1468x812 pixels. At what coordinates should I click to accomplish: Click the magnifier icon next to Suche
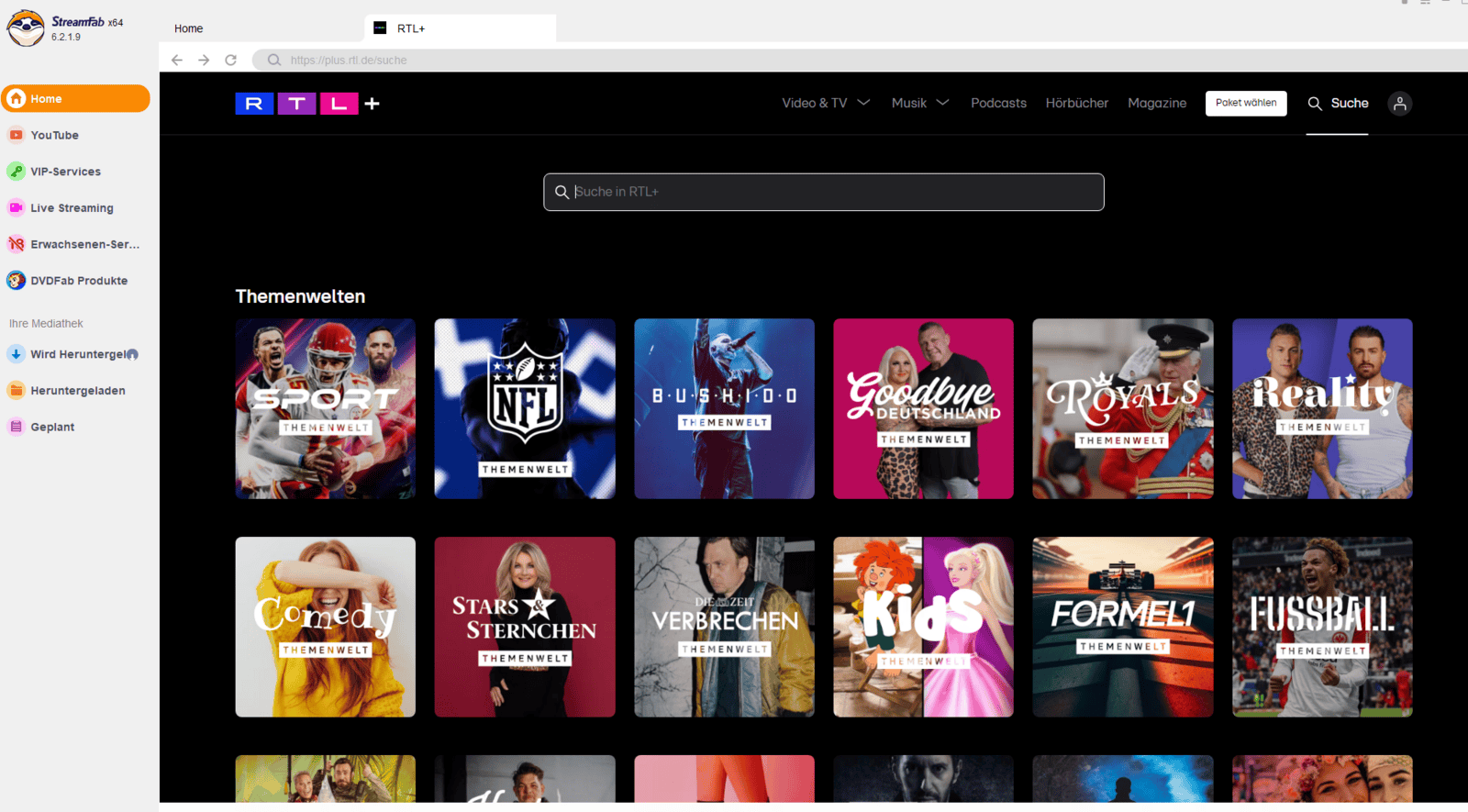coord(1315,104)
